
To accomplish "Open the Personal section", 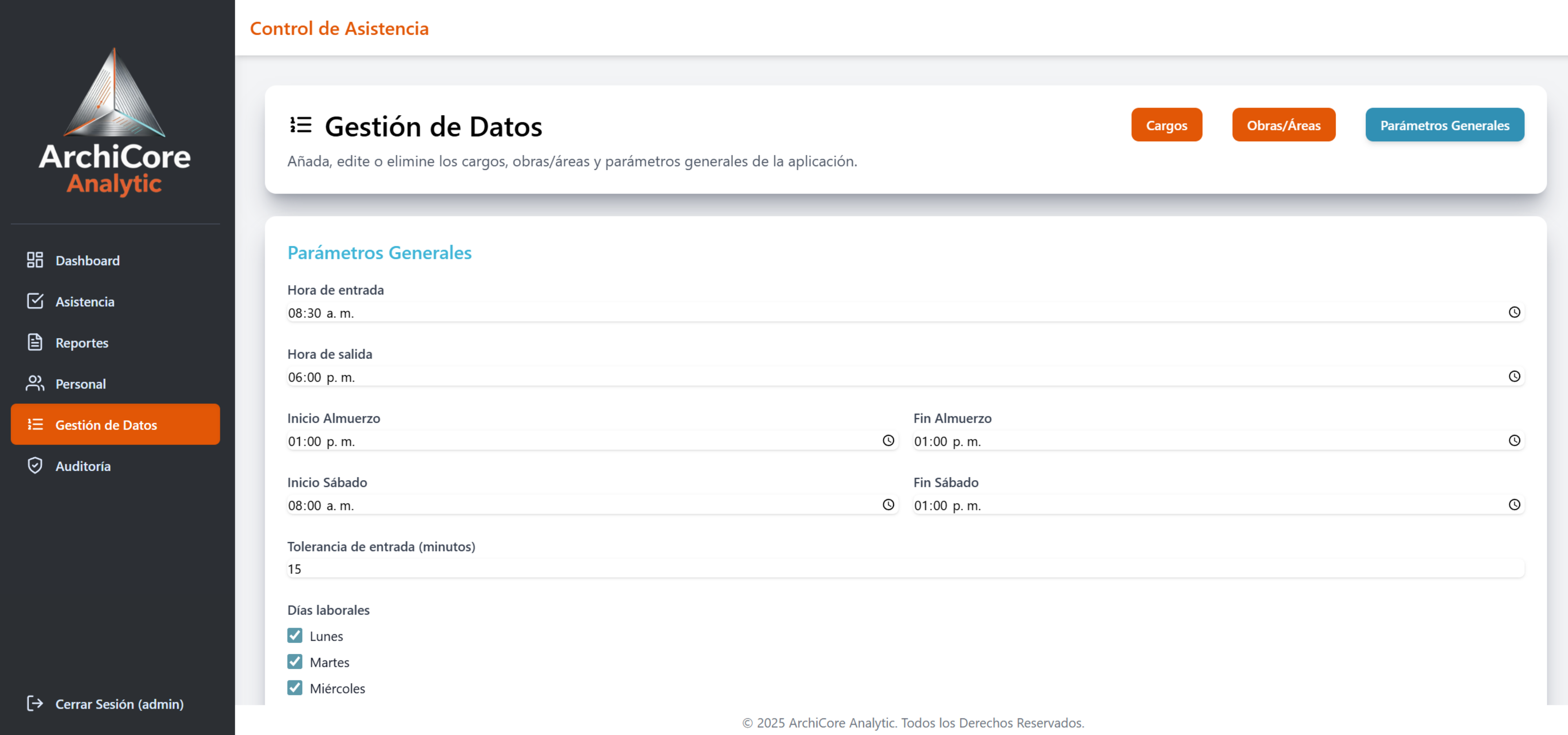I will 115,383.
